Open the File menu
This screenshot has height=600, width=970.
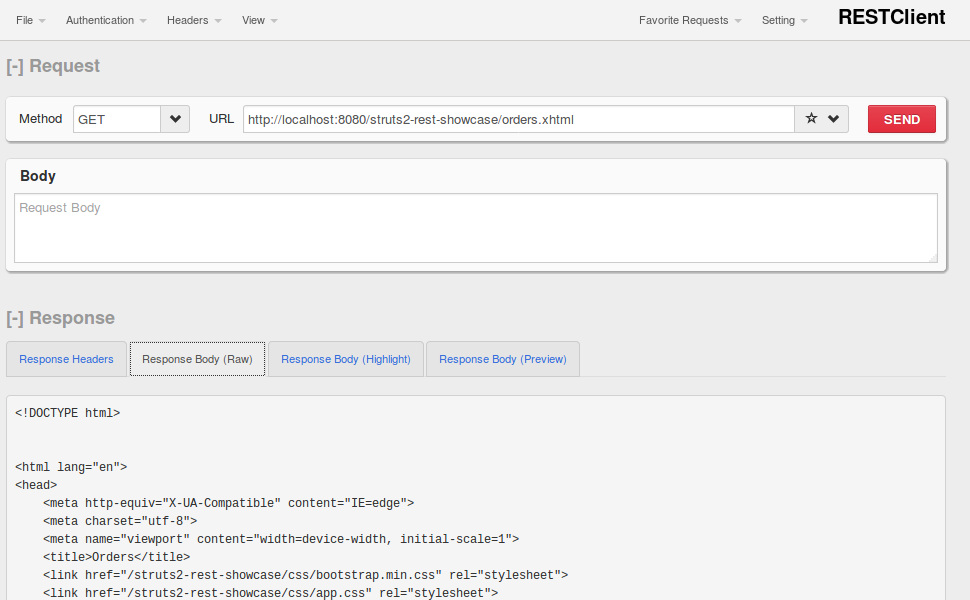[30, 20]
